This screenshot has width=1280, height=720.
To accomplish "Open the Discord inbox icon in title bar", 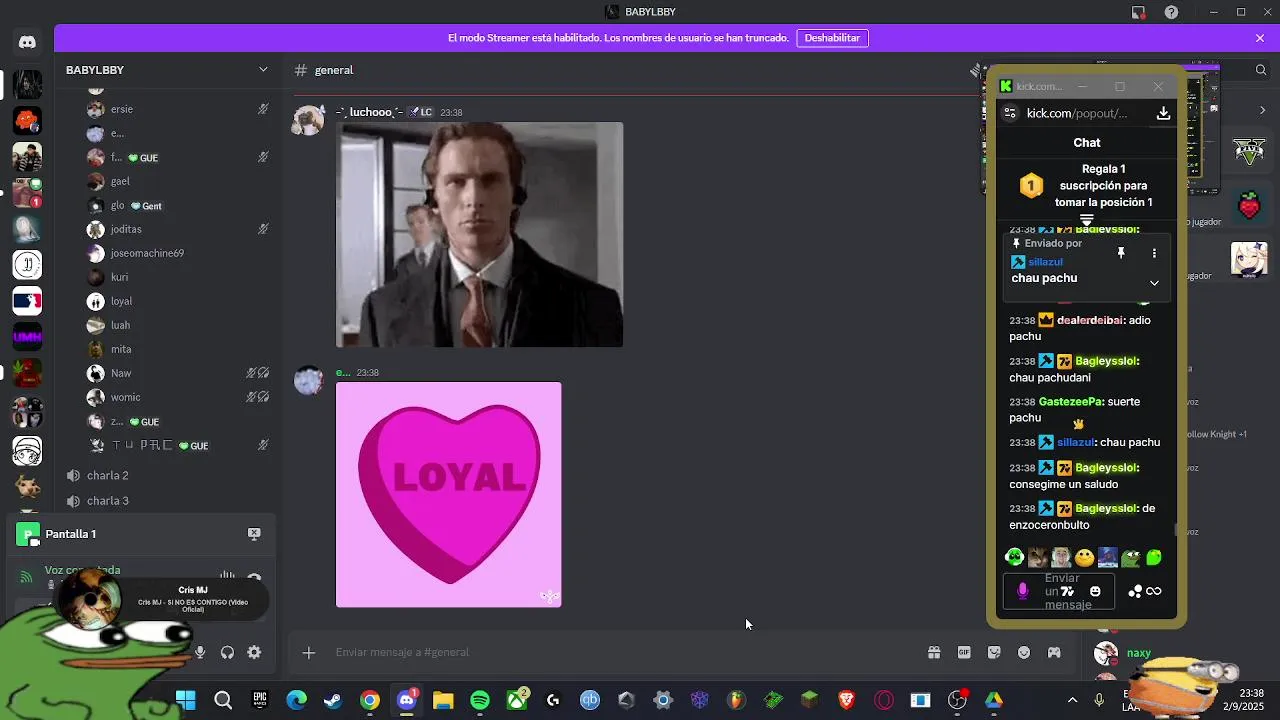I will pos(1138,12).
